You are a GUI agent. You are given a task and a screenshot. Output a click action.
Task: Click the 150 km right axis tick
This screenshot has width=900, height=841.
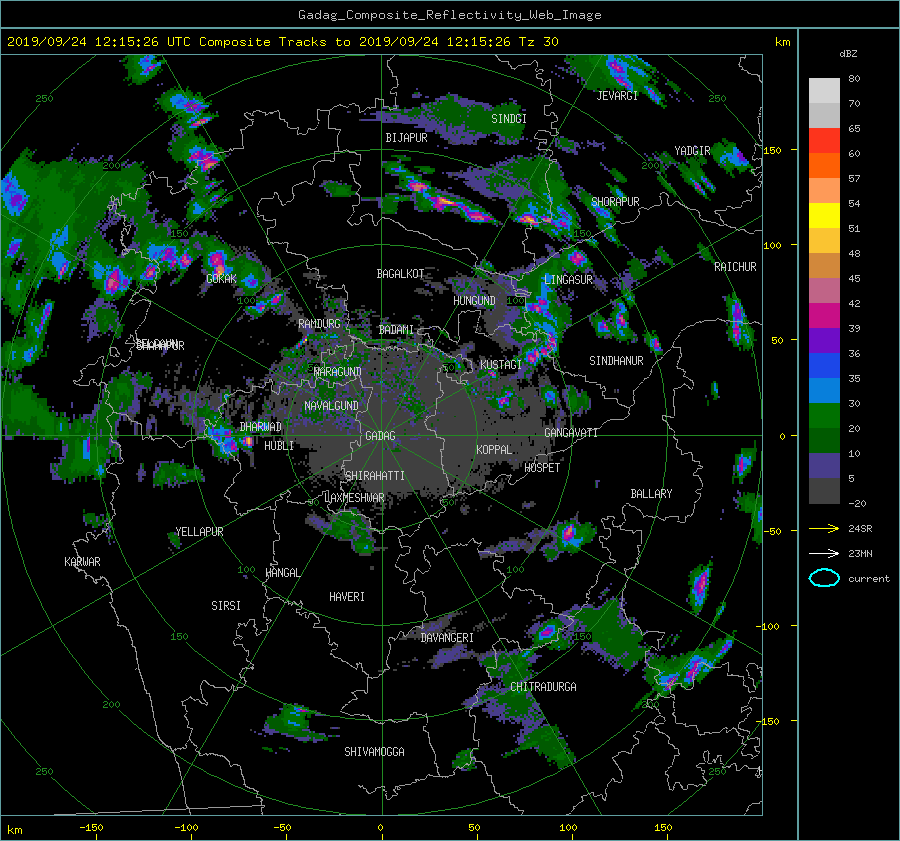coord(773,150)
